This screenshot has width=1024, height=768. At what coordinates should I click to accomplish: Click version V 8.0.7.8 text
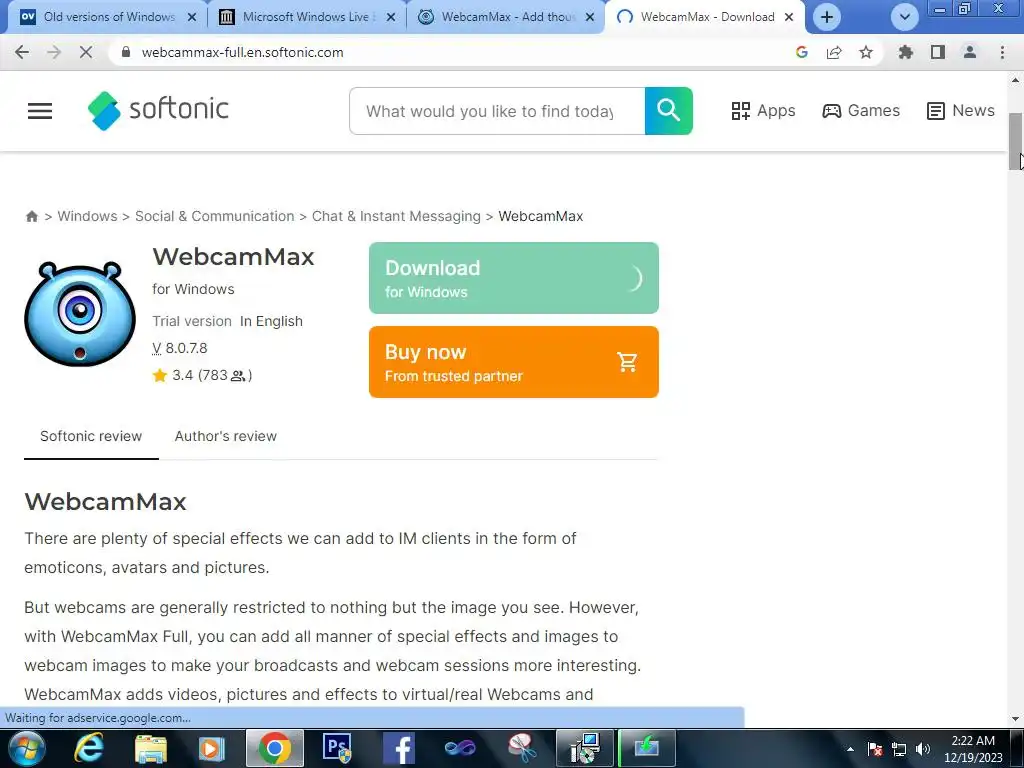180,348
